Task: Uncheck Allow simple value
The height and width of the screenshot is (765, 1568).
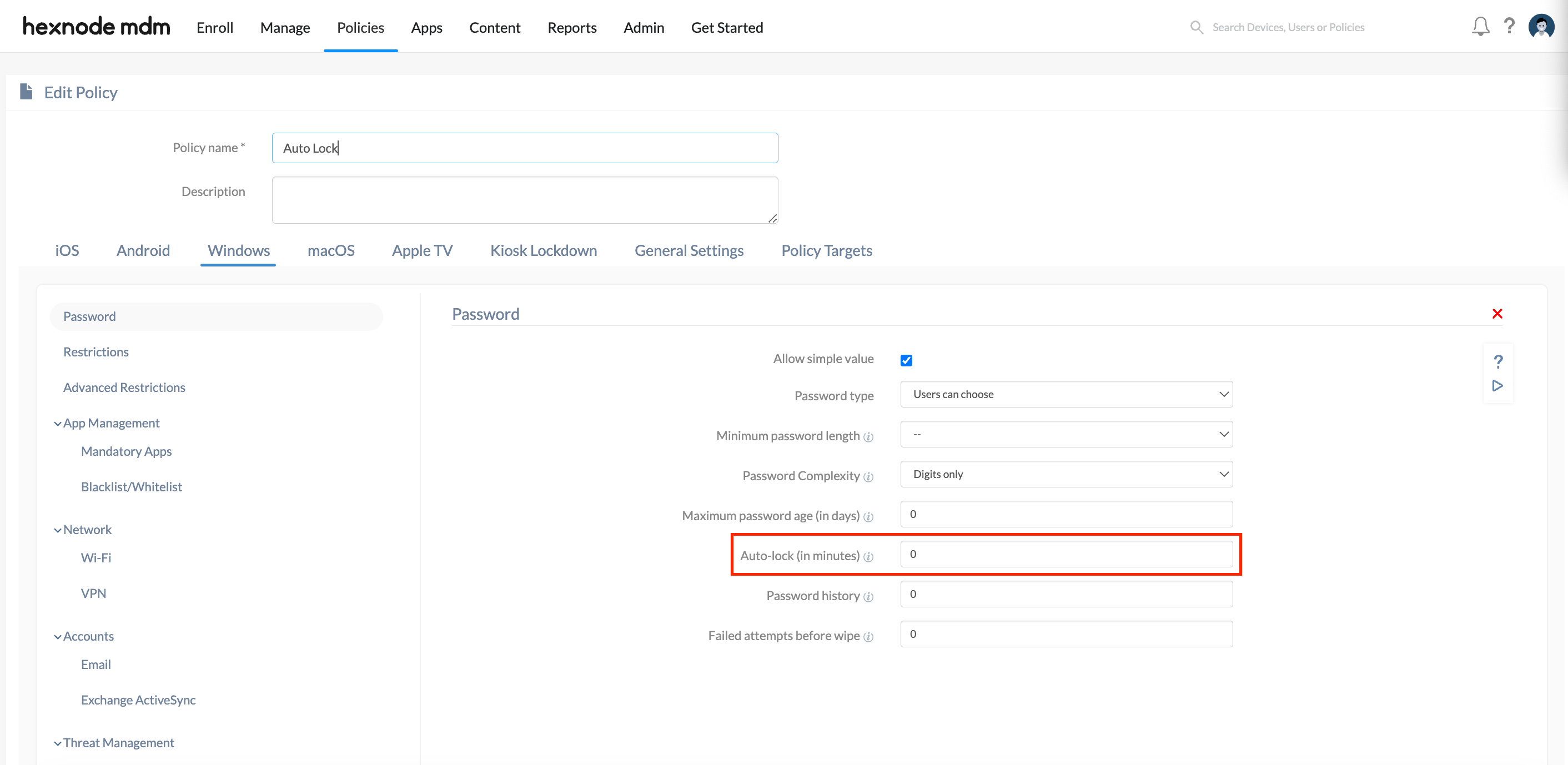Action: click(906, 360)
